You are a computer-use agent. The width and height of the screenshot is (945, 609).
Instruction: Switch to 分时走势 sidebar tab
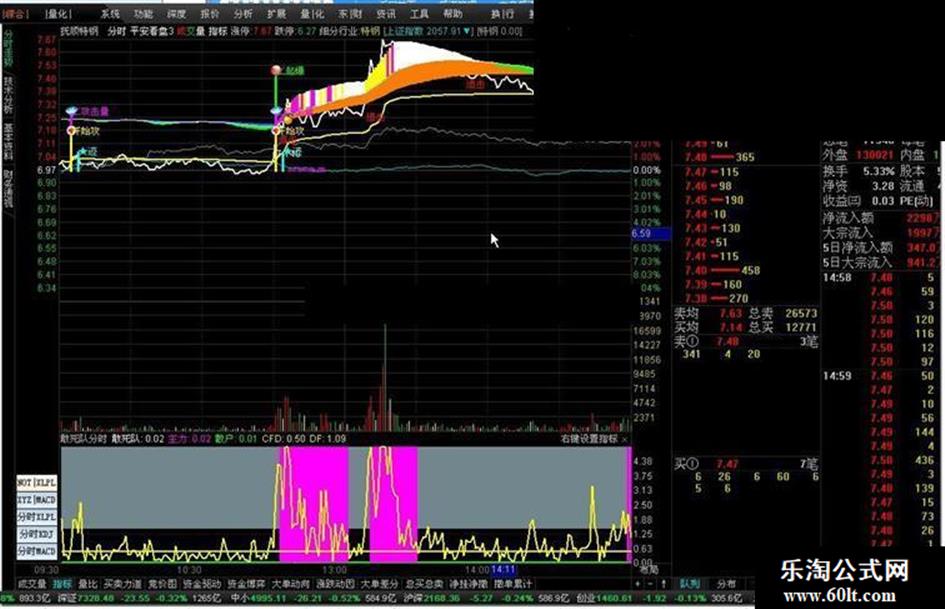(x=8, y=48)
